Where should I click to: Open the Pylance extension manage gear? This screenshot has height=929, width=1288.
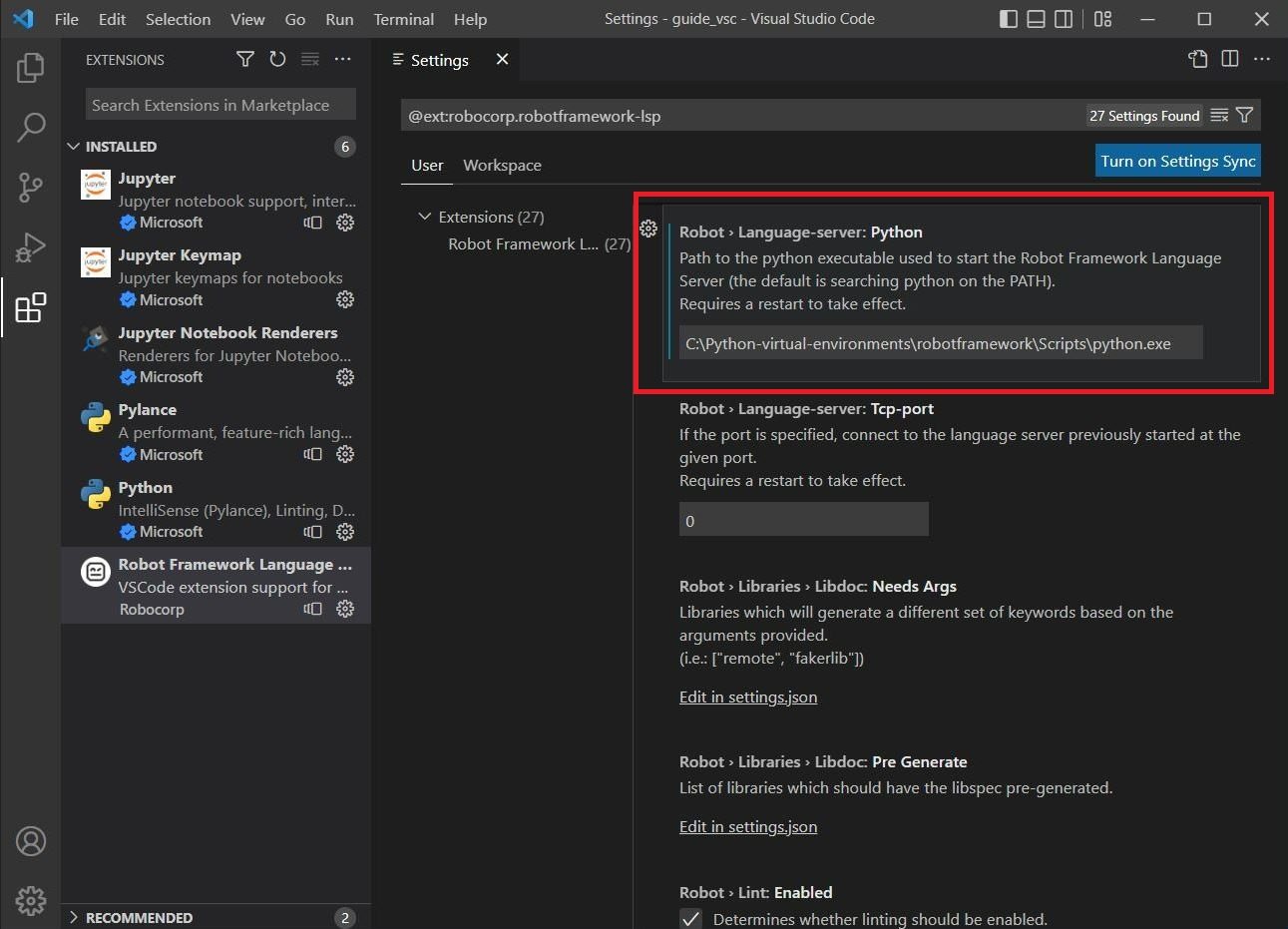345,454
